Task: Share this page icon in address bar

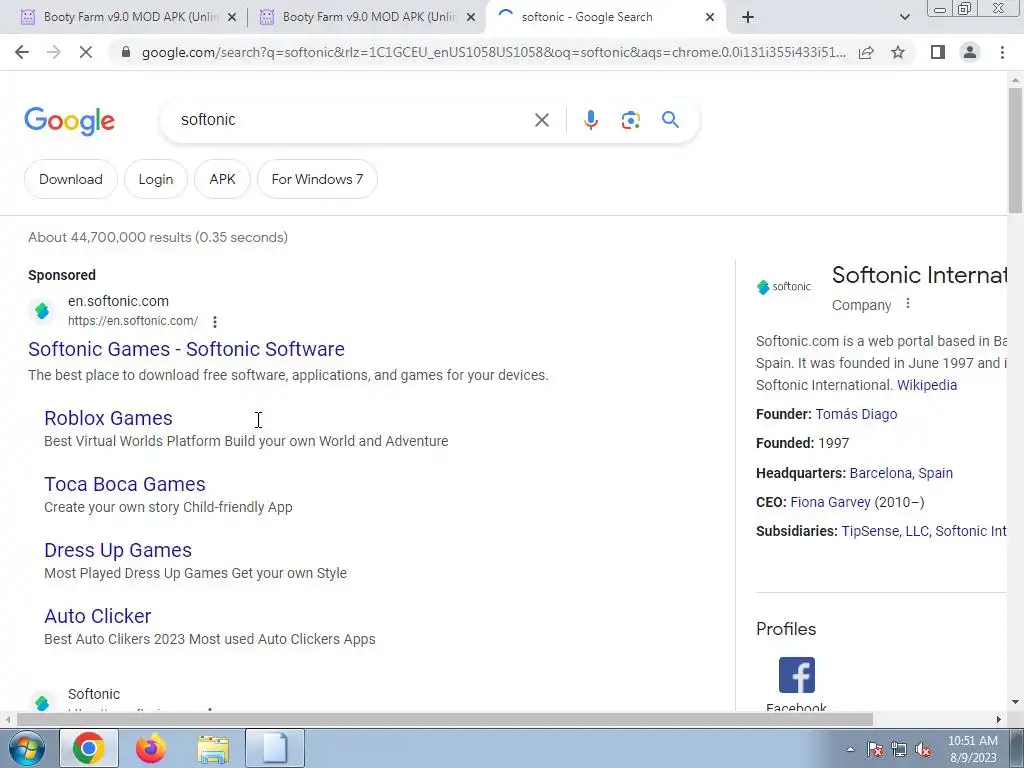Action: (x=866, y=52)
